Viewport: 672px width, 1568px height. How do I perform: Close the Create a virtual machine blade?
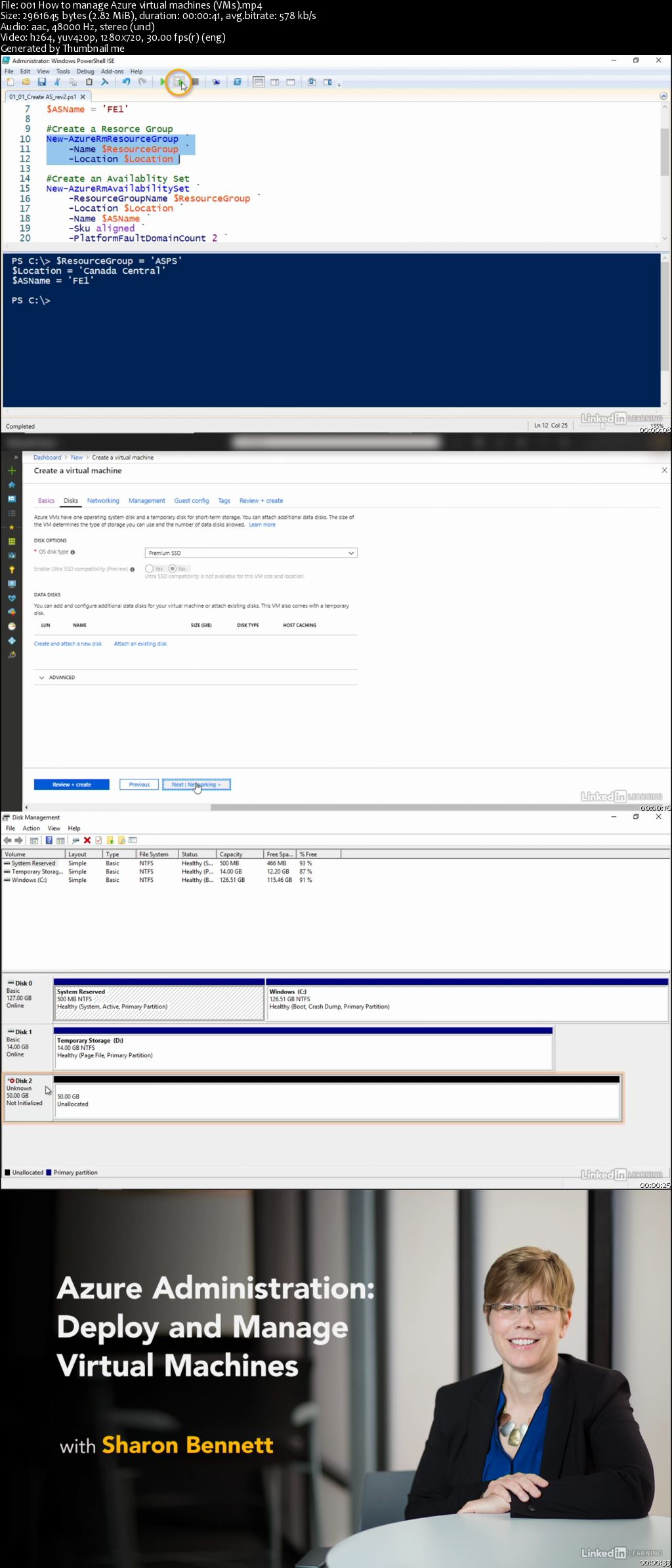[664, 470]
